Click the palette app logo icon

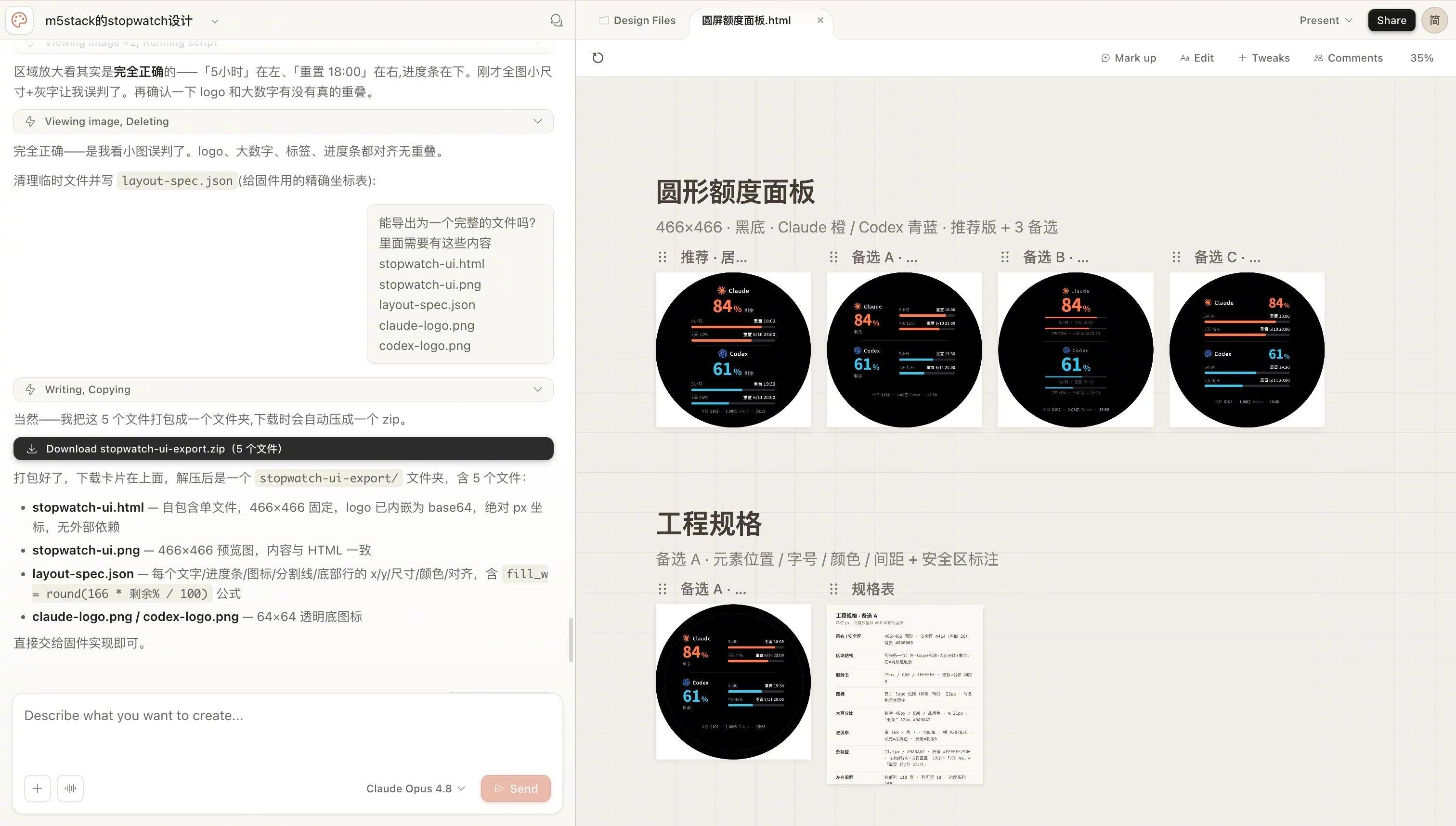(x=19, y=20)
